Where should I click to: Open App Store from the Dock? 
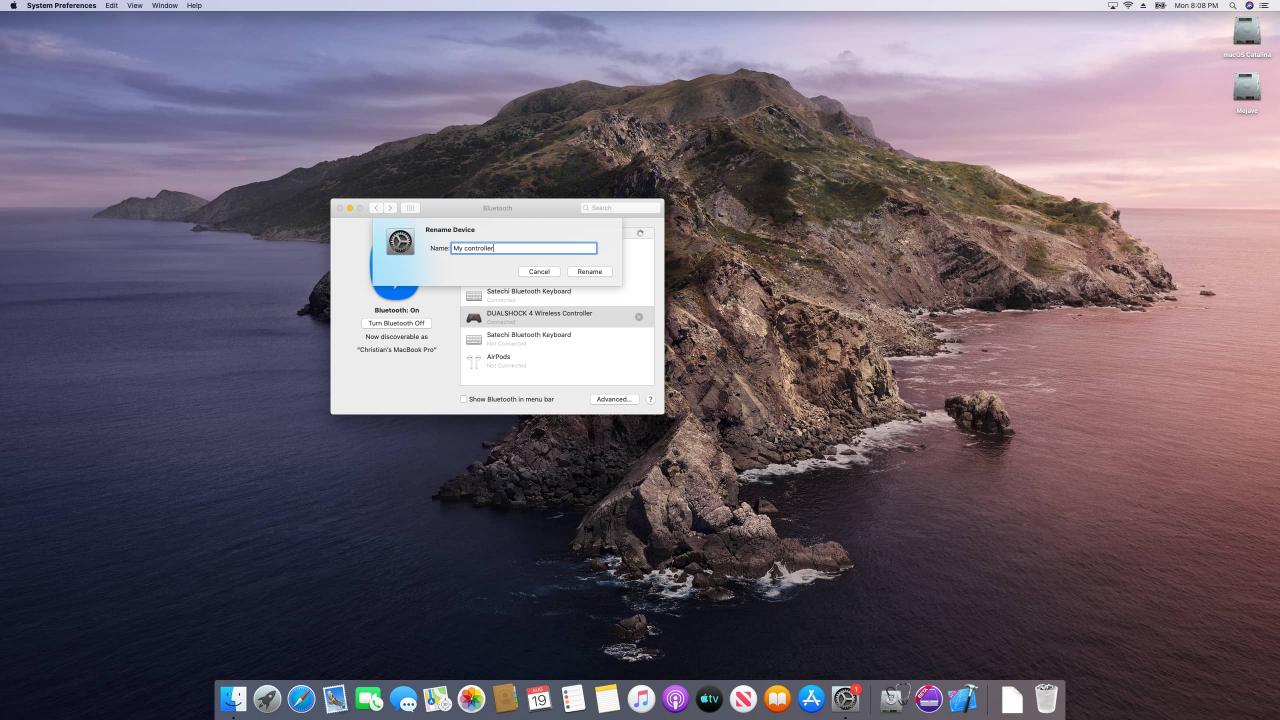click(x=811, y=698)
